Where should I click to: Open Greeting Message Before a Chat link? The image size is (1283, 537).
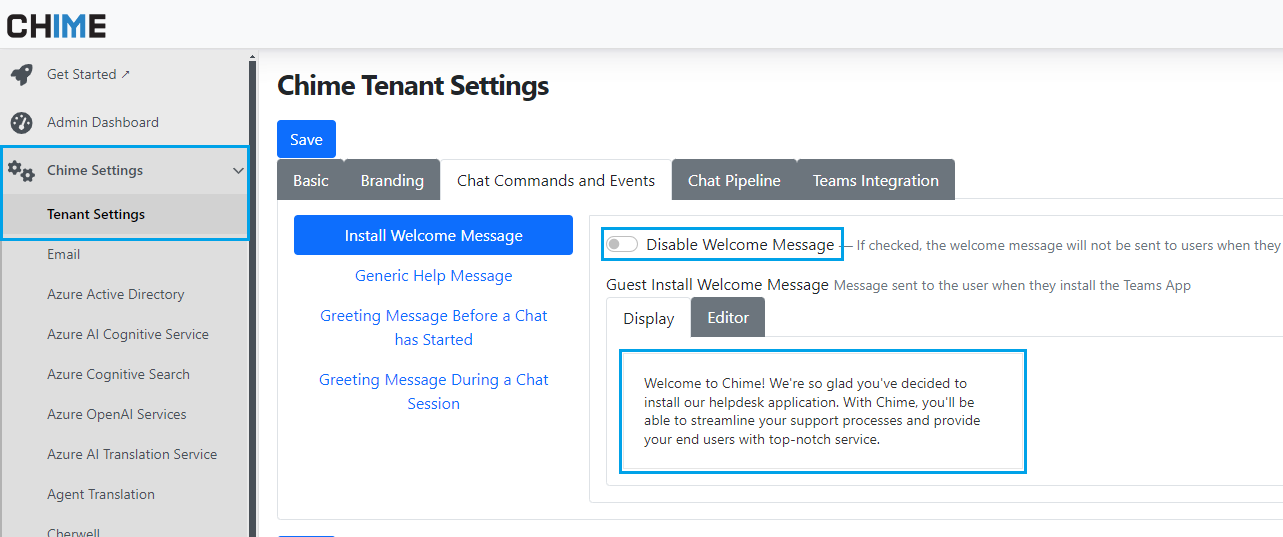(433, 328)
